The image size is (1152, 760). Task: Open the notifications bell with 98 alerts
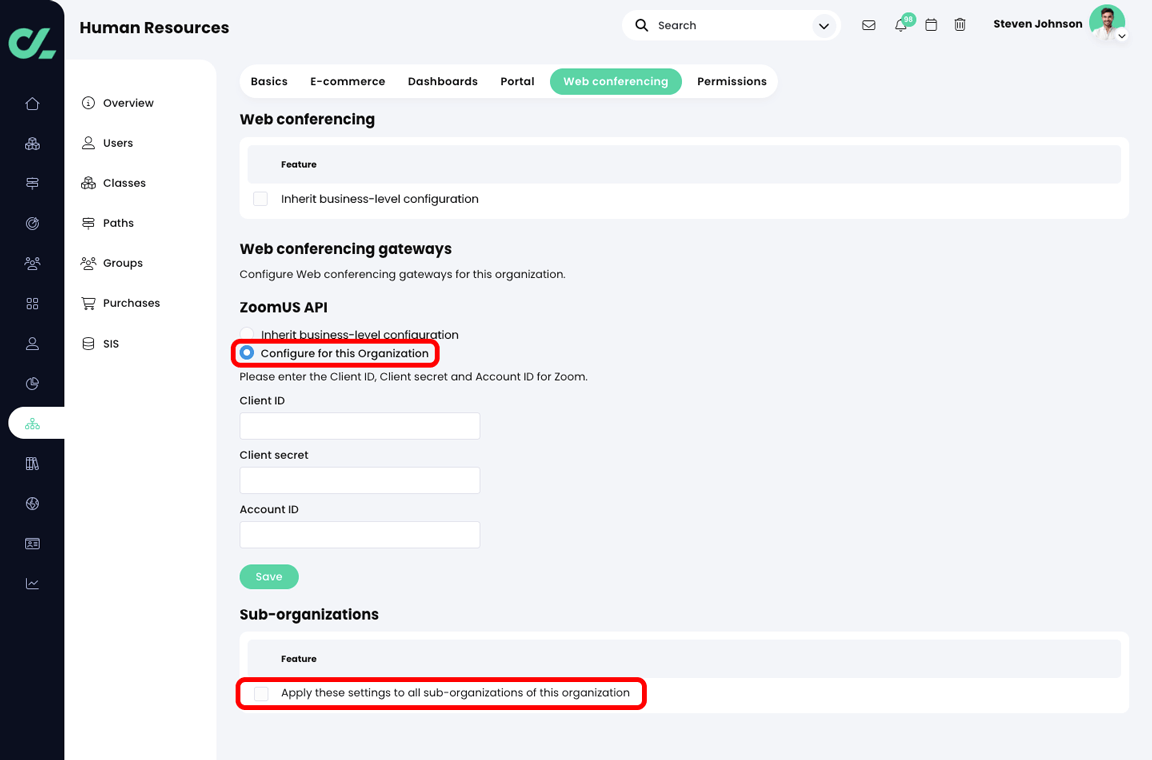pyautogui.click(x=900, y=25)
